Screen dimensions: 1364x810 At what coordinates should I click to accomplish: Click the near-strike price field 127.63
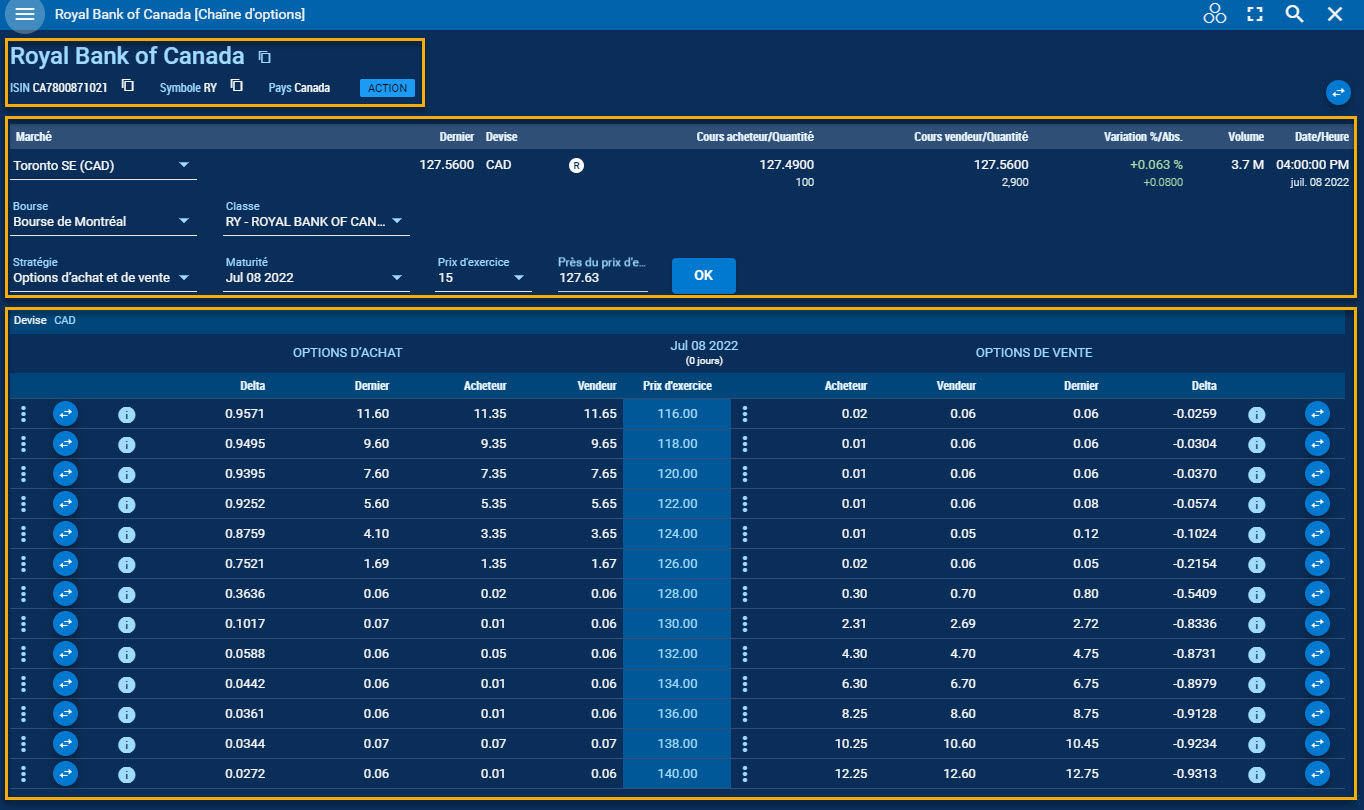click(602, 278)
